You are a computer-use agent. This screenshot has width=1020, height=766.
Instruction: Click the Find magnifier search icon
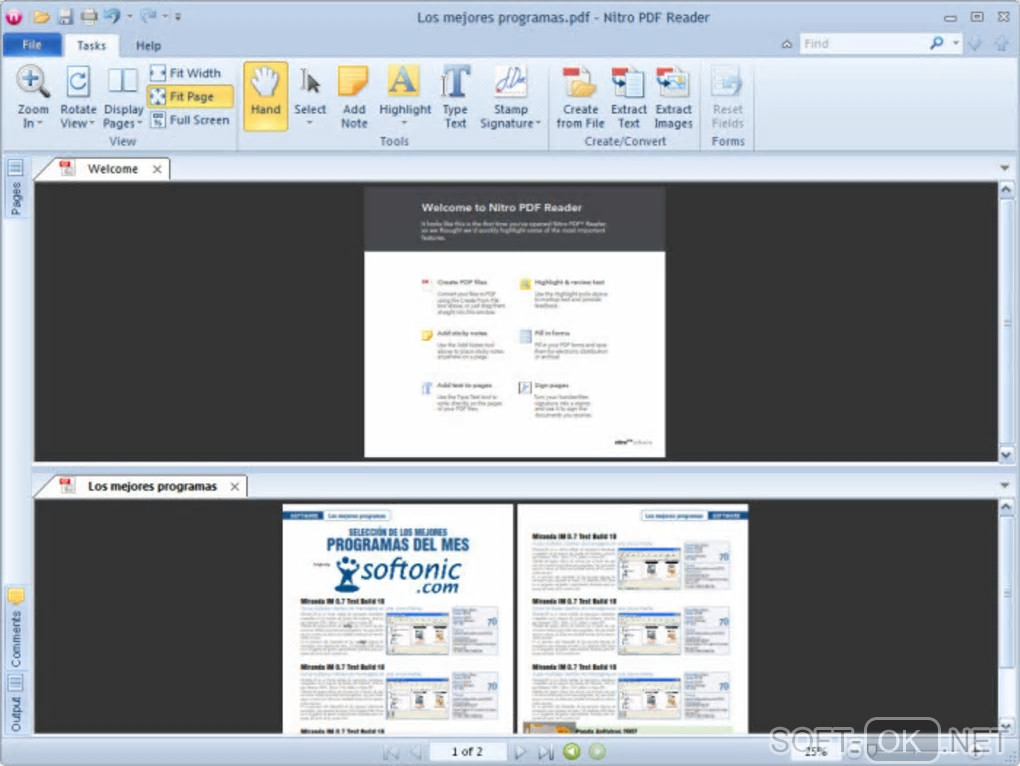(937, 44)
